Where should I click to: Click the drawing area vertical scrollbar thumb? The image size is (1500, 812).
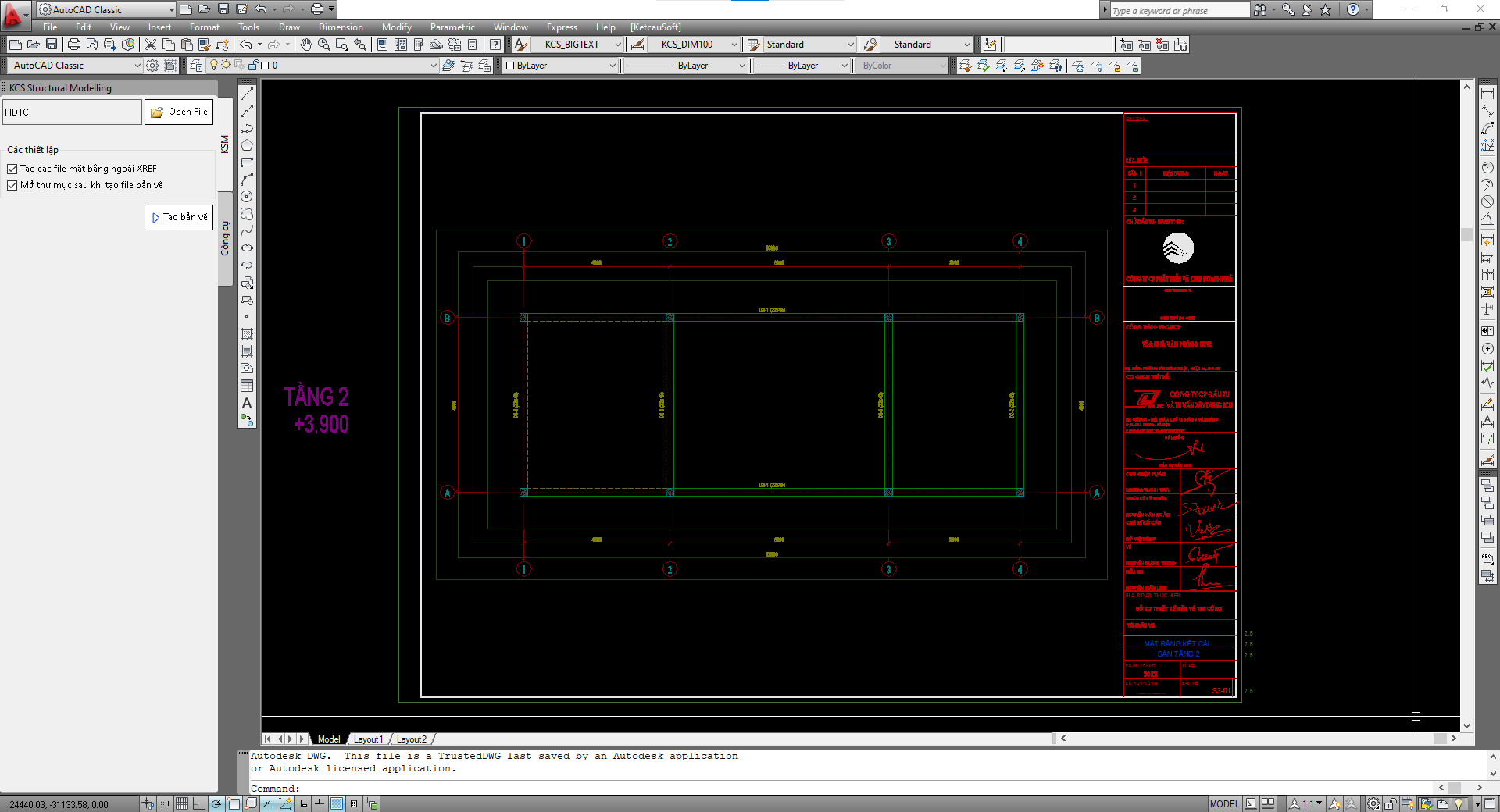(1466, 234)
